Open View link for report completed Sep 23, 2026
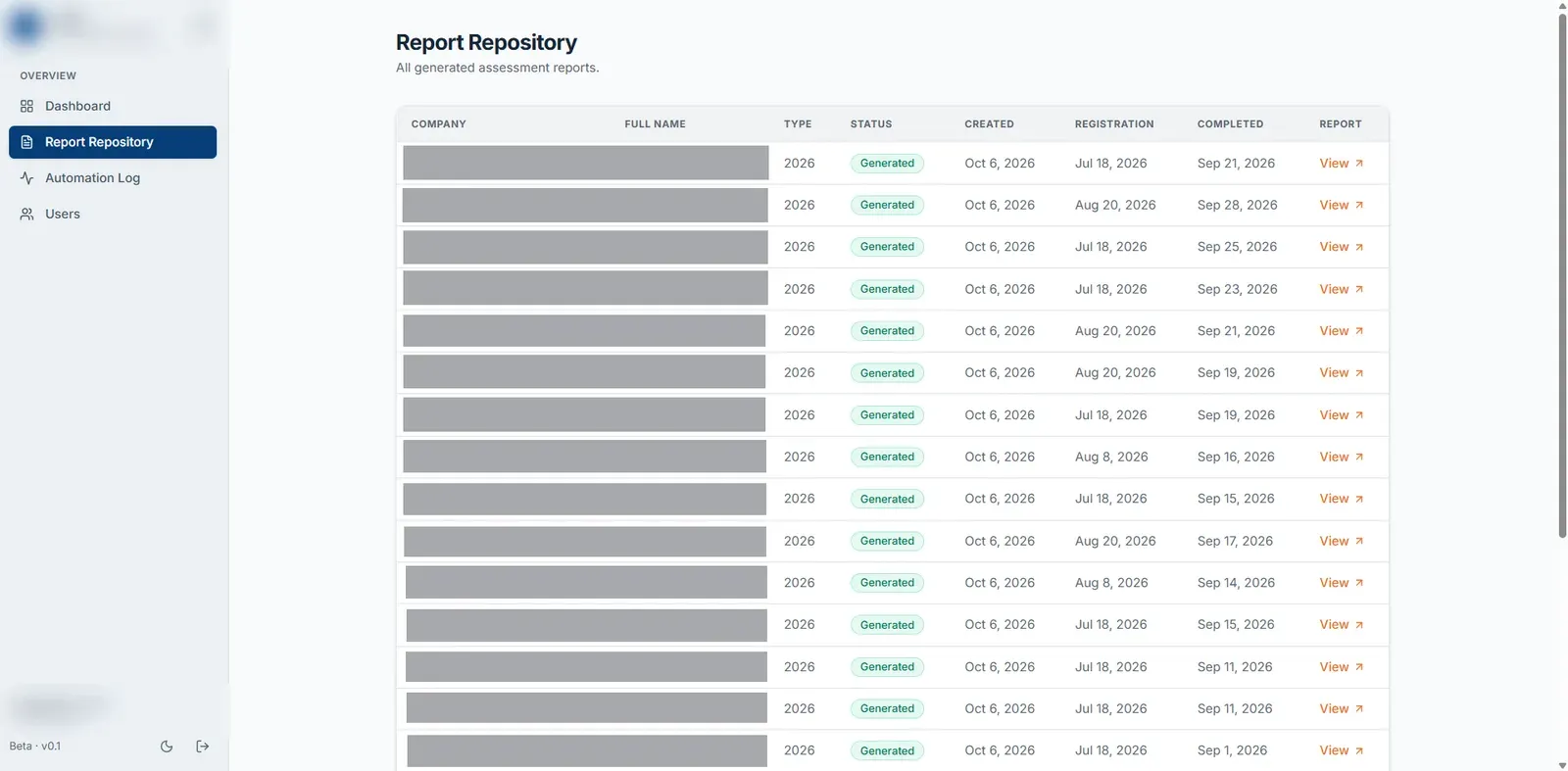Screen dimensions: 1568x771 click(x=1341, y=289)
